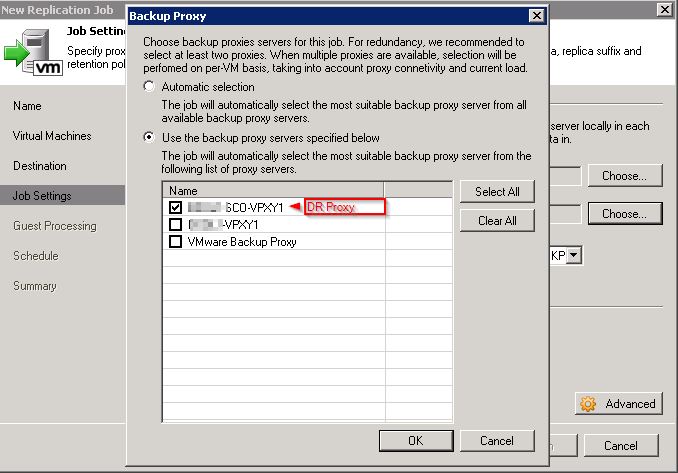This screenshot has height=473, width=678.
Task: Select the Automatic selection radio button
Action: pyautogui.click(x=149, y=86)
